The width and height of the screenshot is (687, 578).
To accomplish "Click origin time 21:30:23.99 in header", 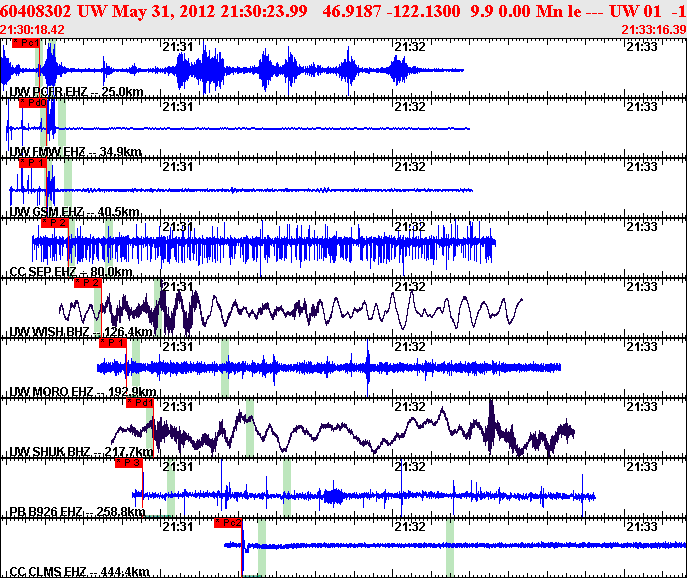I will pyautogui.click(x=264, y=11).
